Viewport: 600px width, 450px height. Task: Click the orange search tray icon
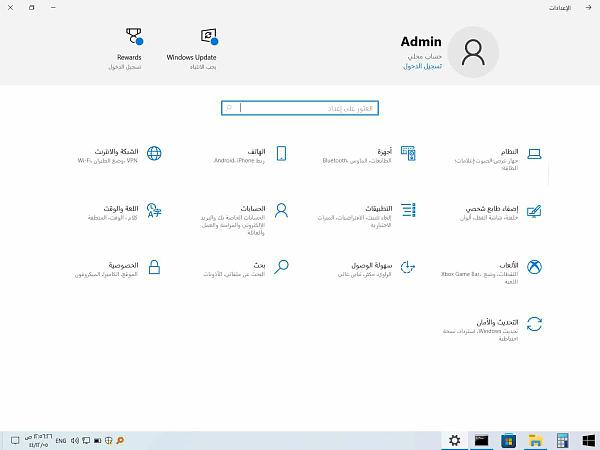[x=120, y=440]
